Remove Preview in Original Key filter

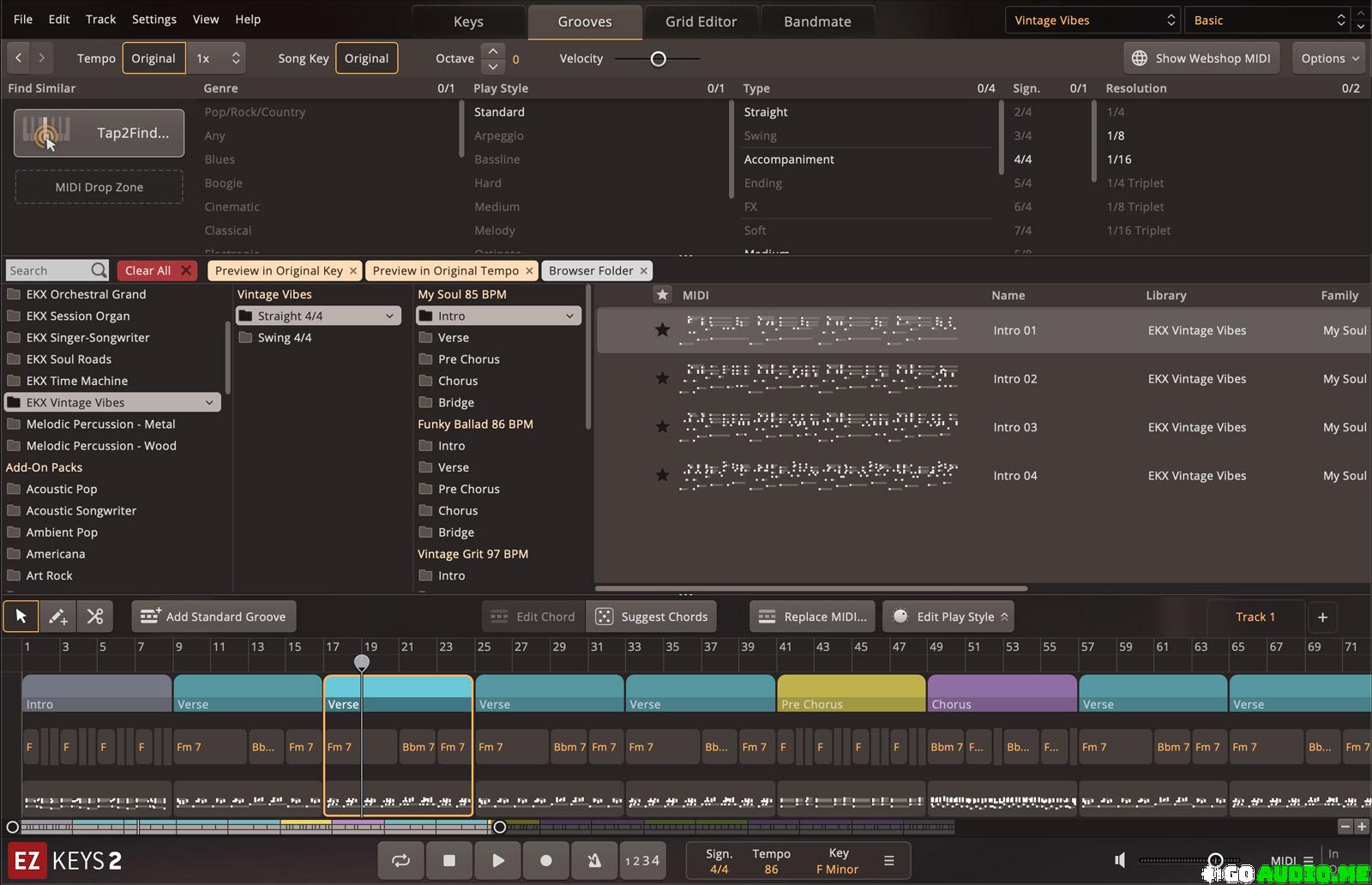(352, 271)
